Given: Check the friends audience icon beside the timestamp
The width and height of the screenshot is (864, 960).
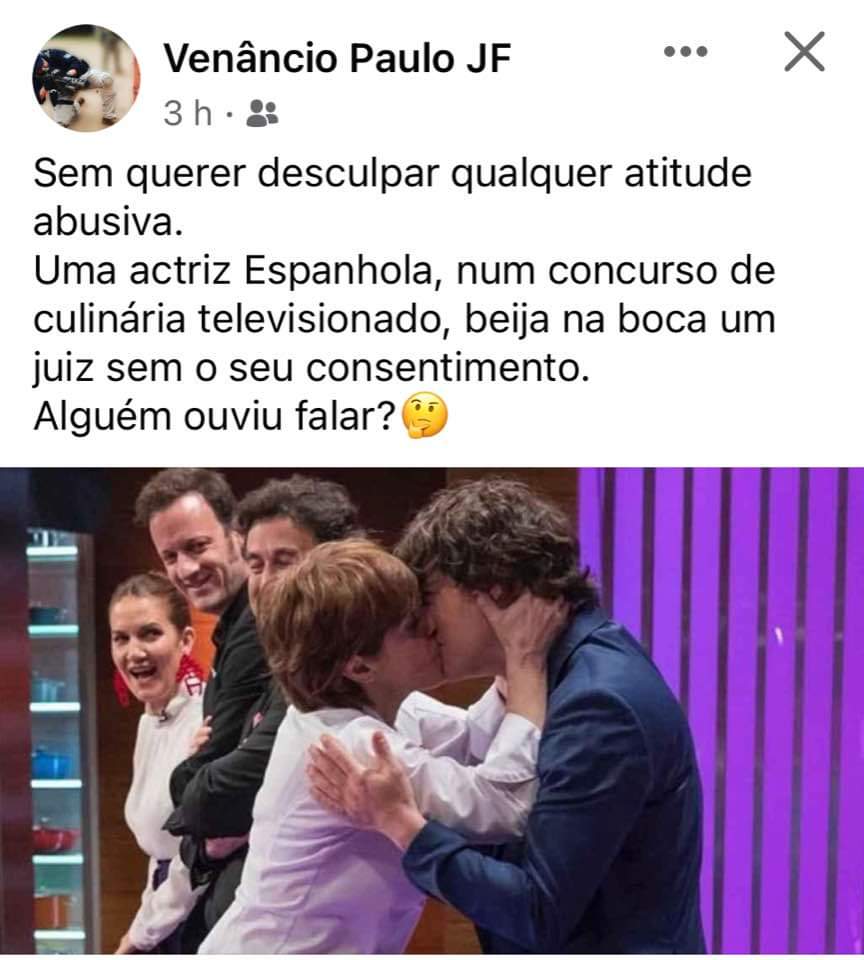Looking at the screenshot, I should click(x=262, y=113).
